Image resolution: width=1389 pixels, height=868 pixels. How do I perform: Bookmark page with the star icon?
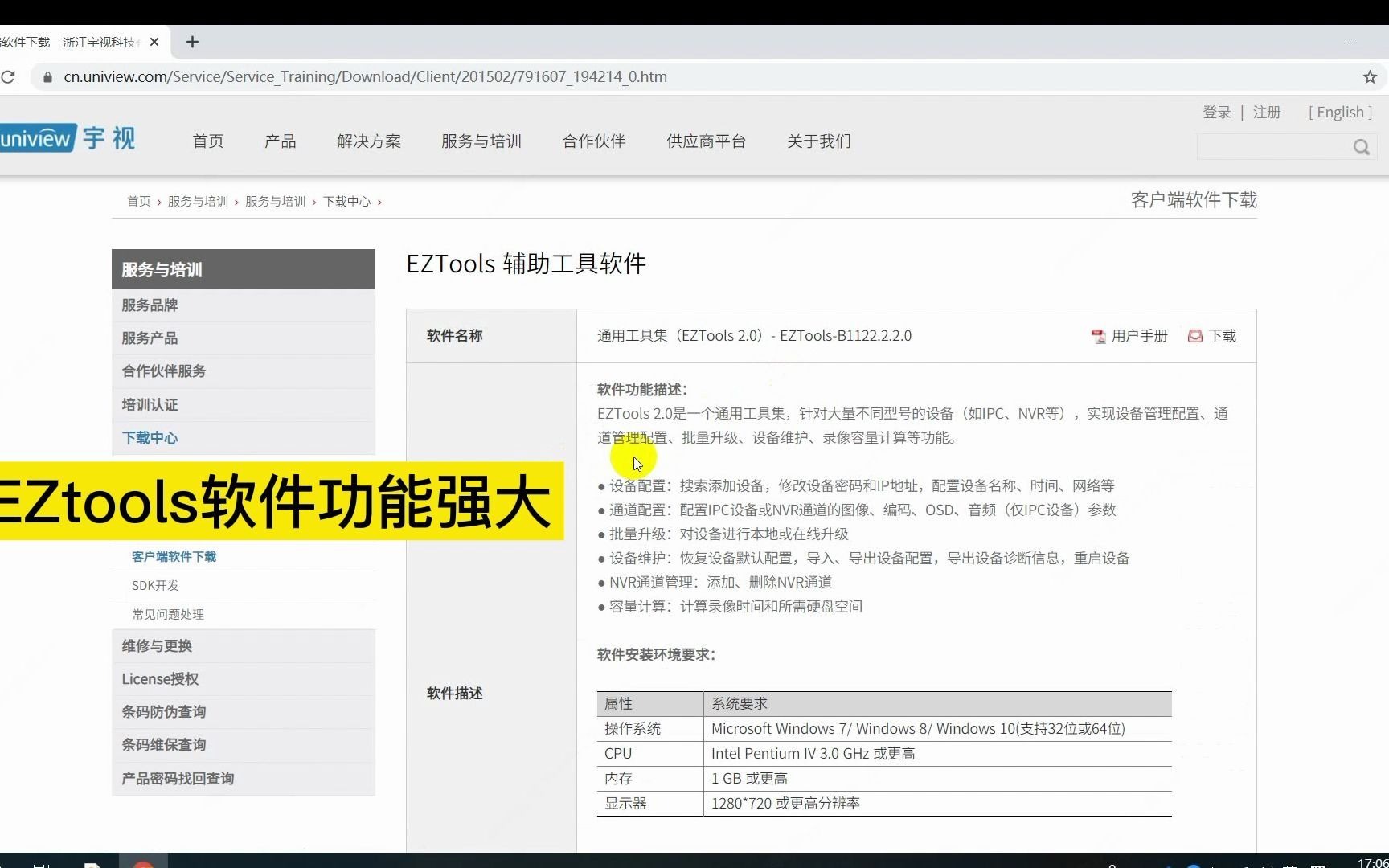click(1370, 77)
